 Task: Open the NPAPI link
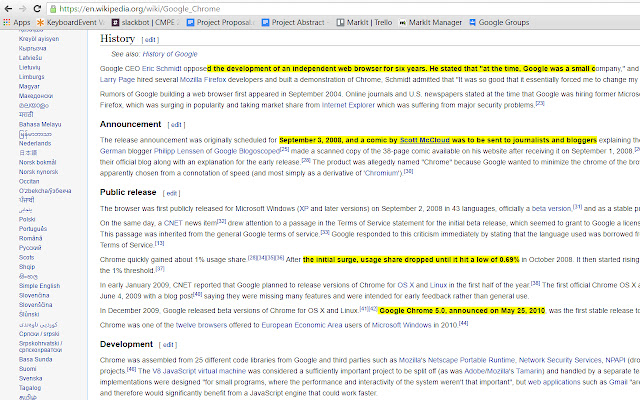coord(616,360)
